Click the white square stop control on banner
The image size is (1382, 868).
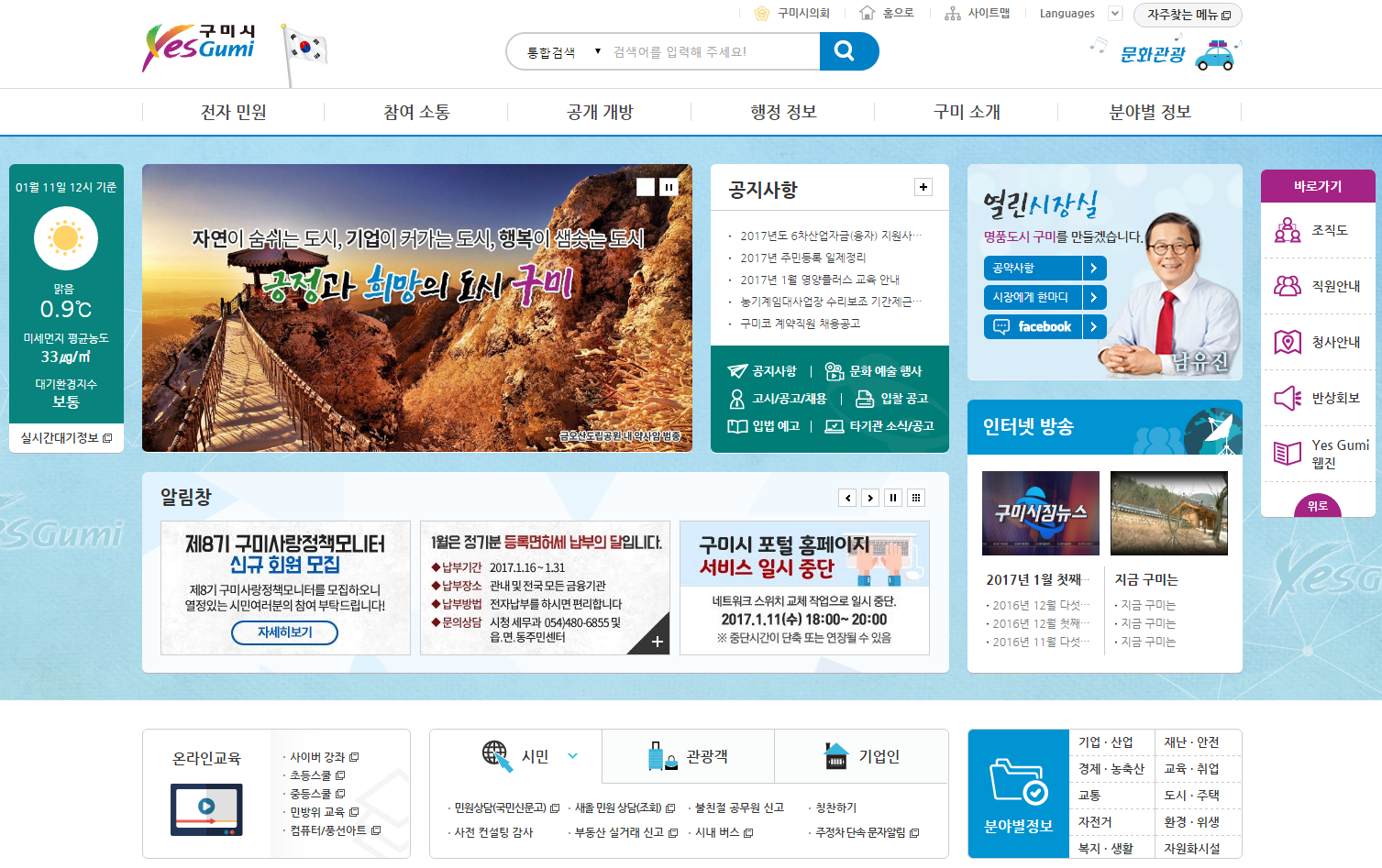click(647, 186)
